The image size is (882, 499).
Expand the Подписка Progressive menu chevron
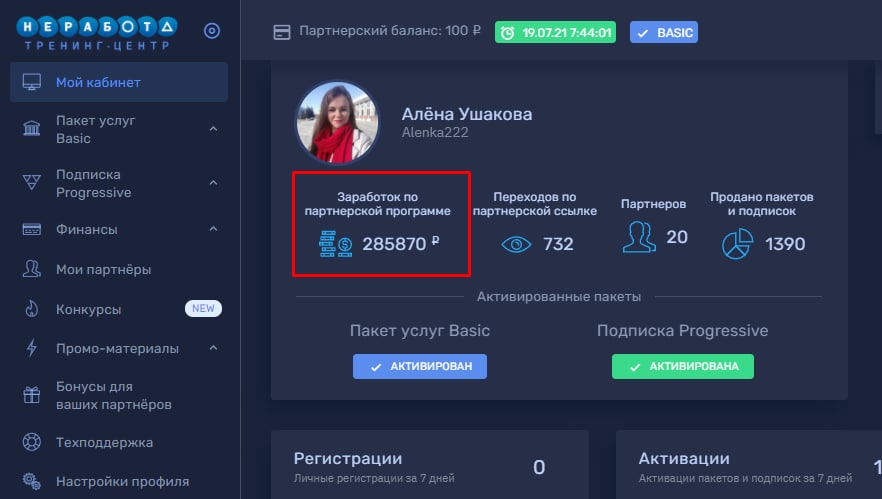click(x=213, y=183)
